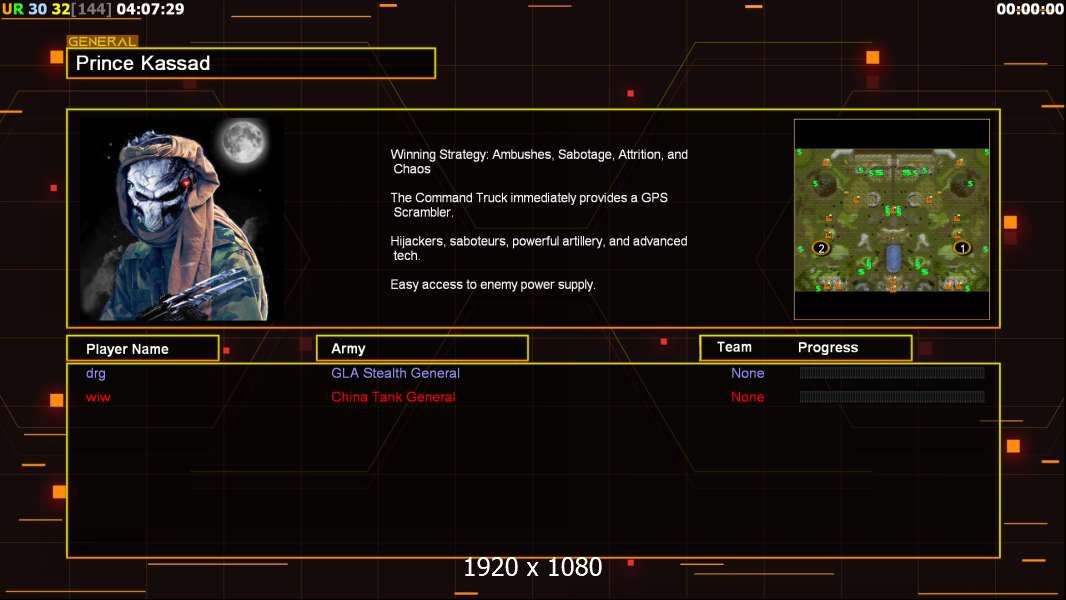Click GLA Stealth General army entry
The image size is (1066, 600).
point(395,373)
